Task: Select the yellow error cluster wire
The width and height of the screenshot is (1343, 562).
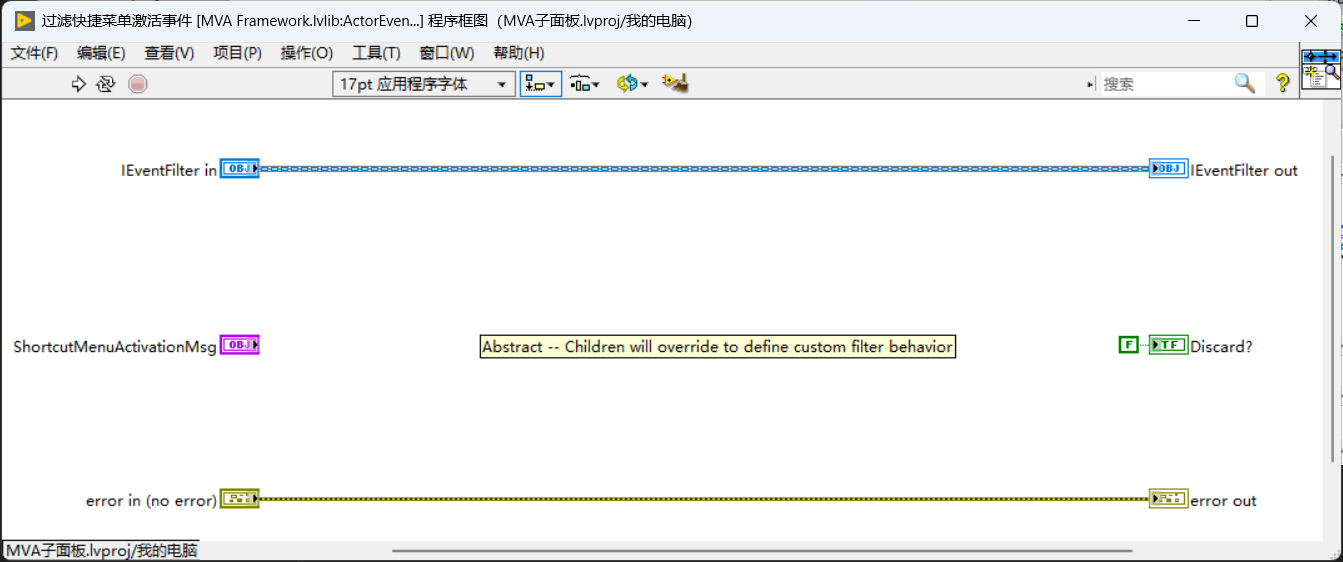Action: coord(704,498)
